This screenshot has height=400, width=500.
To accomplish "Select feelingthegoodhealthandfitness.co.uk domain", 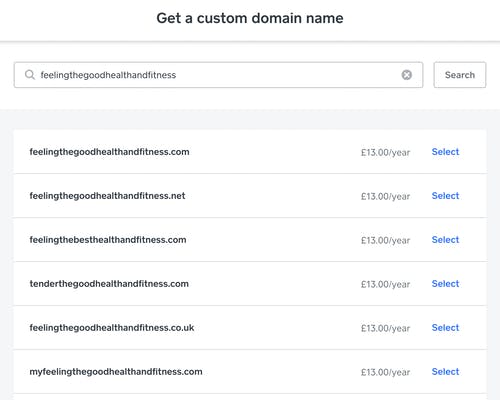I will pos(445,328).
